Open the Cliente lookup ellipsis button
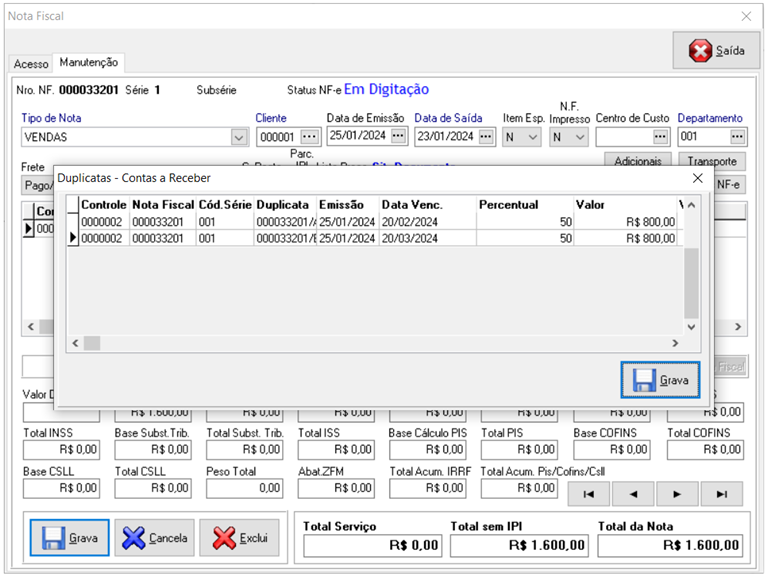The image size is (768, 579). click(x=309, y=137)
